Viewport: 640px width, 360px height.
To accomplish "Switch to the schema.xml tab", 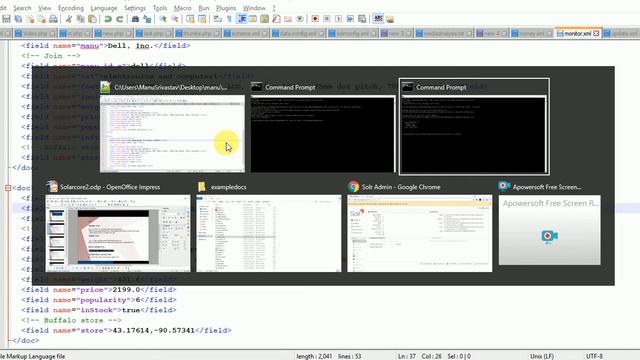I will (245, 33).
